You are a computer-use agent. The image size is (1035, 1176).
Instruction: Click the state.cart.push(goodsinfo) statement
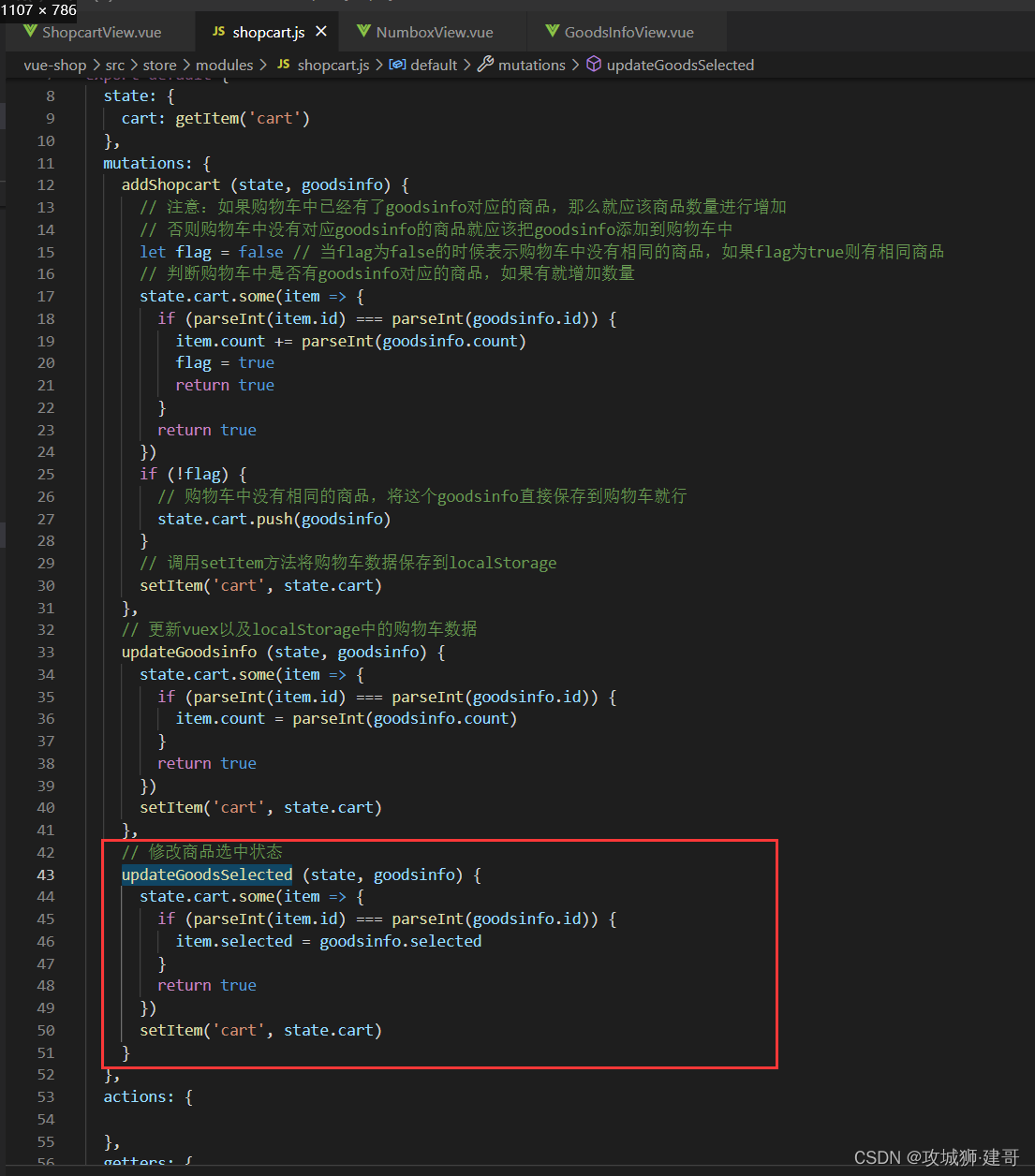(x=274, y=519)
